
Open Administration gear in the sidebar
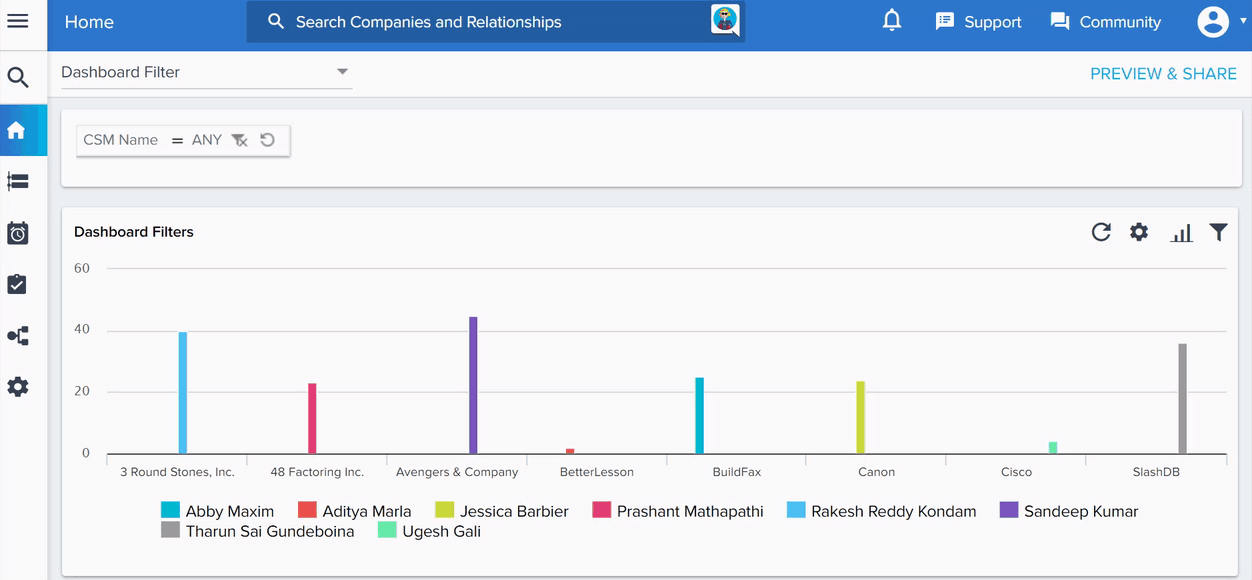point(17,387)
